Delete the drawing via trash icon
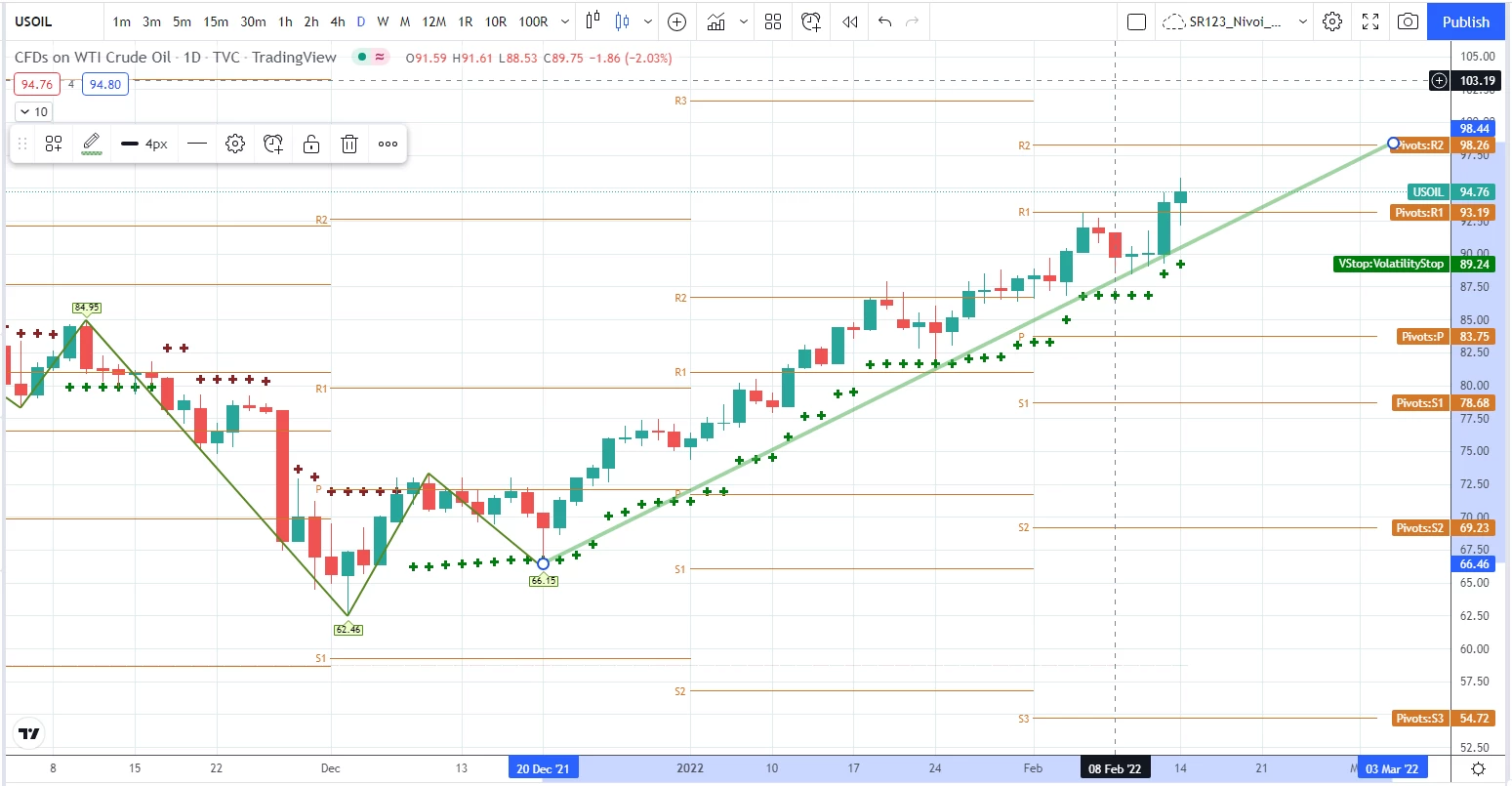This screenshot has height=786, width=1512. coord(348,144)
